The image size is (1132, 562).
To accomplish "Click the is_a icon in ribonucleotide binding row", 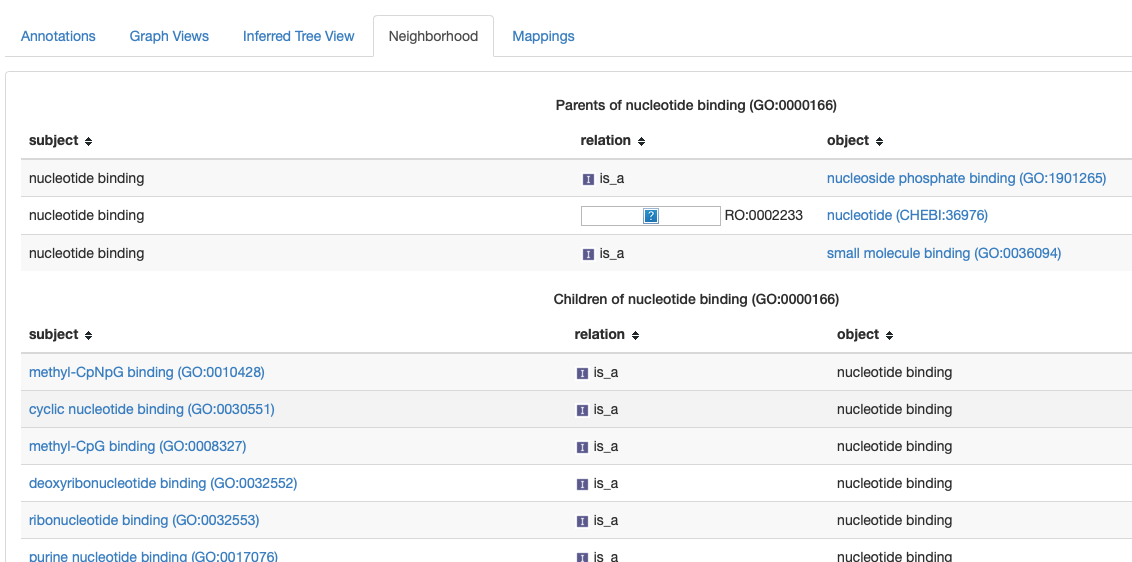I will (x=582, y=521).
